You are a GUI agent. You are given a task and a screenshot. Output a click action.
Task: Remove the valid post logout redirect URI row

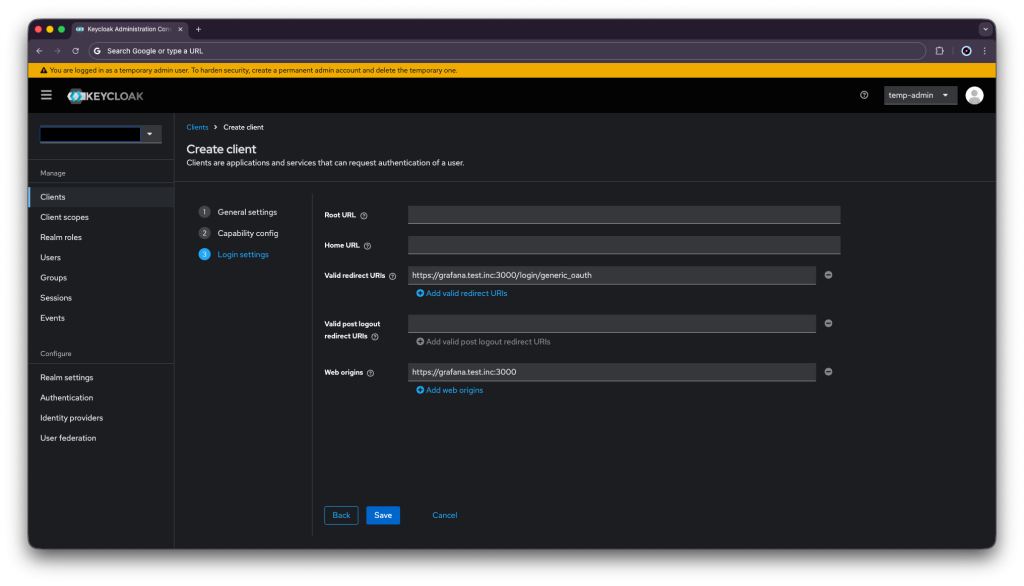tap(828, 323)
